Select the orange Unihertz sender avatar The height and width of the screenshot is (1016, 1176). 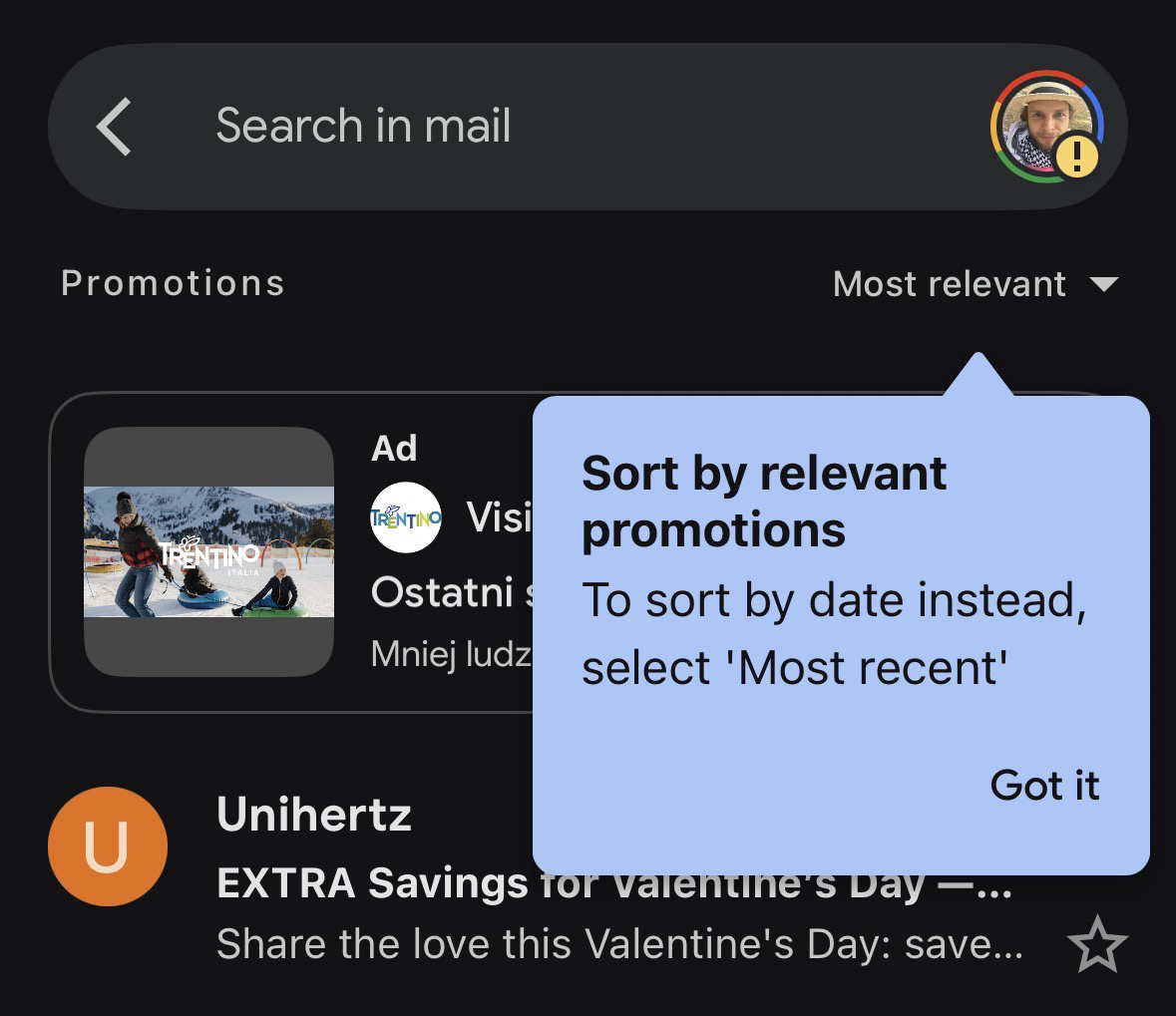point(107,846)
